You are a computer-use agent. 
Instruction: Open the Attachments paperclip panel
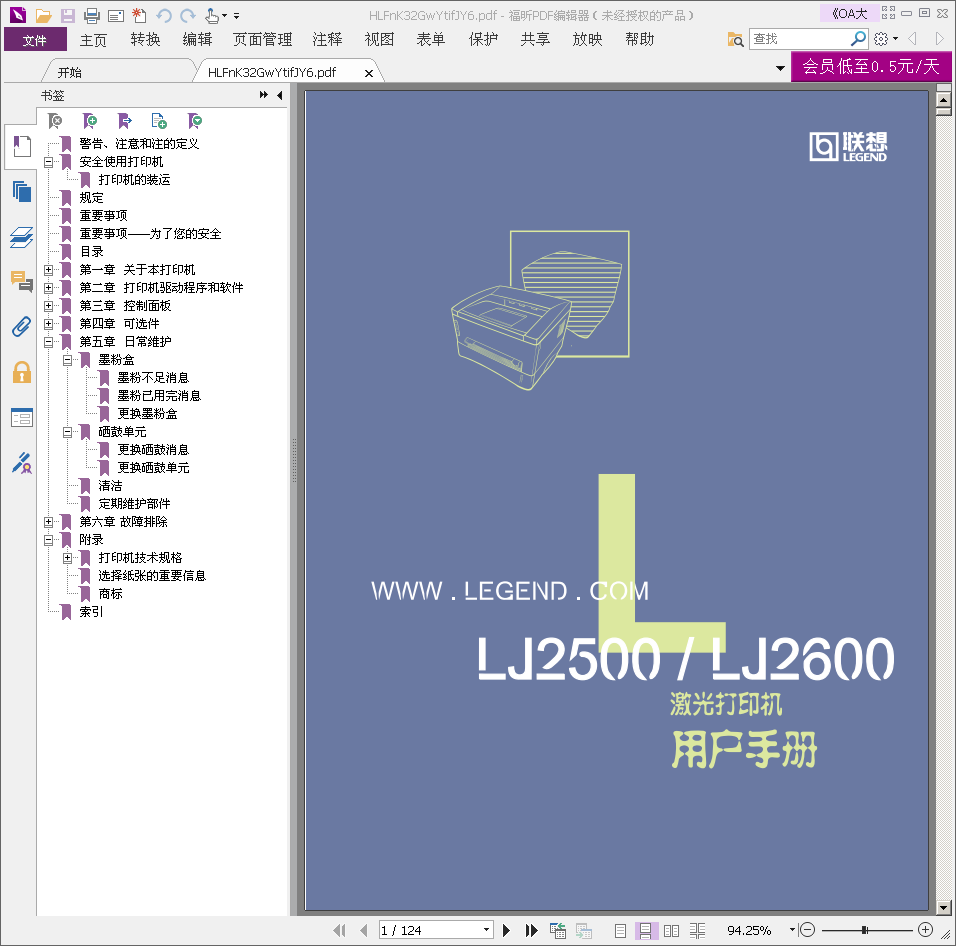point(22,327)
